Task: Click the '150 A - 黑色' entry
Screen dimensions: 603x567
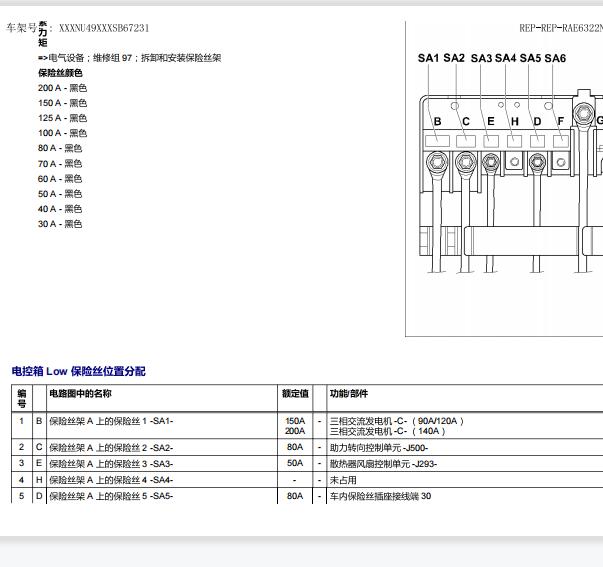Action: coord(62,103)
